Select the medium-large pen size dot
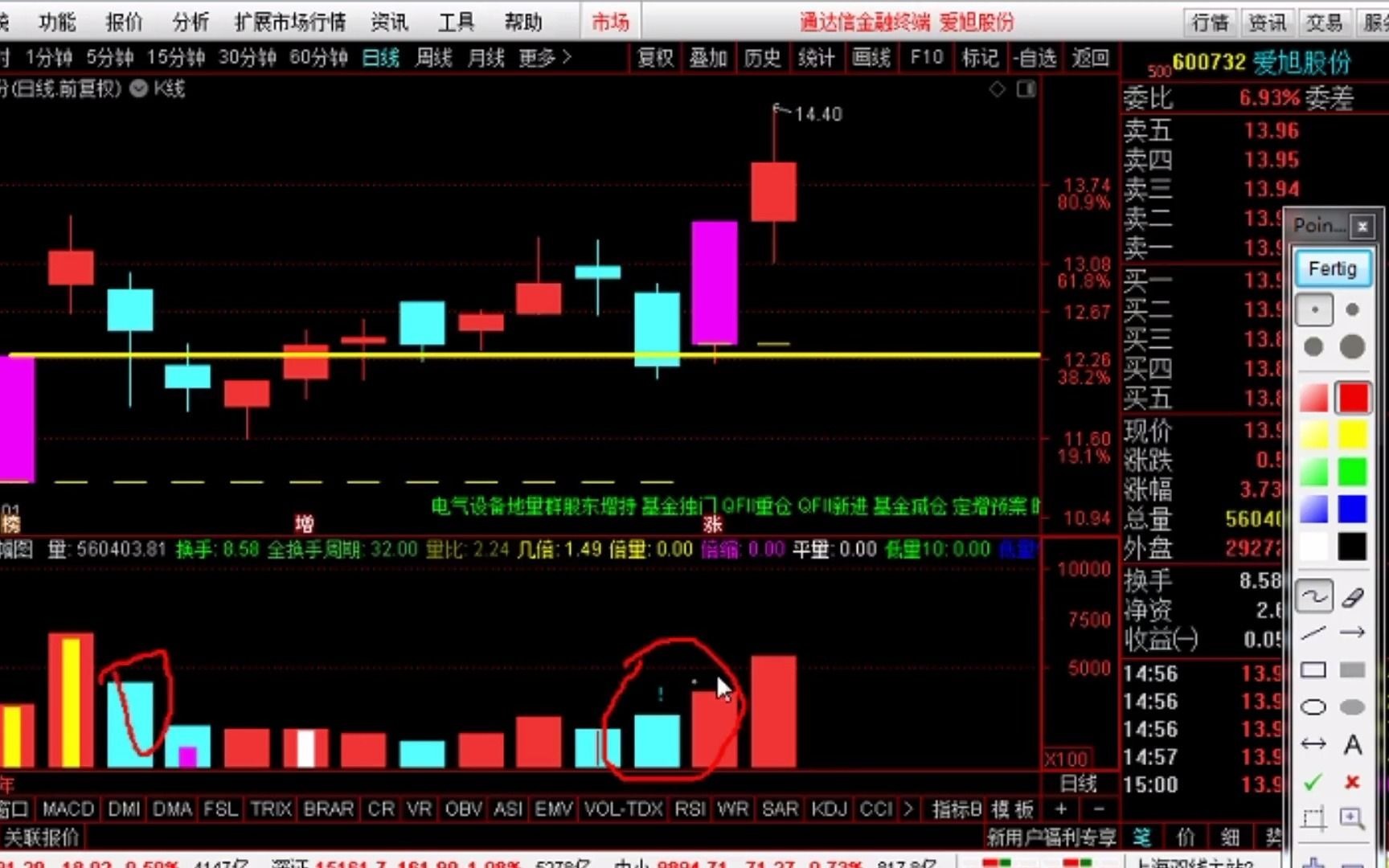 coord(1314,346)
